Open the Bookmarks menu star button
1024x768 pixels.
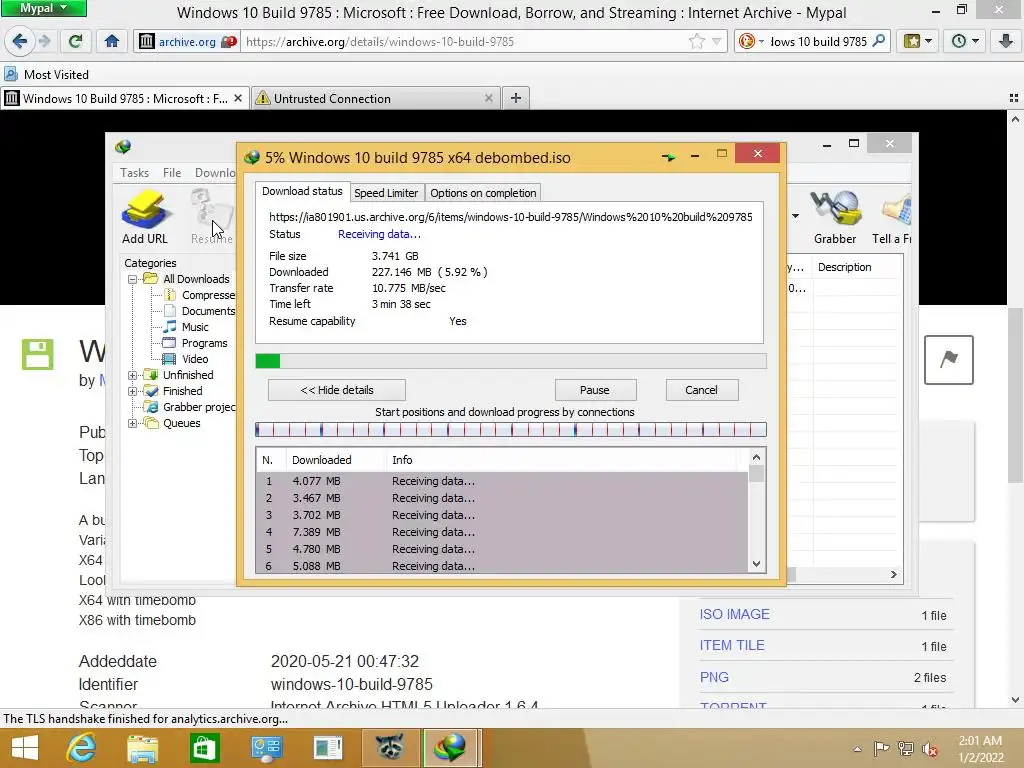(918, 42)
